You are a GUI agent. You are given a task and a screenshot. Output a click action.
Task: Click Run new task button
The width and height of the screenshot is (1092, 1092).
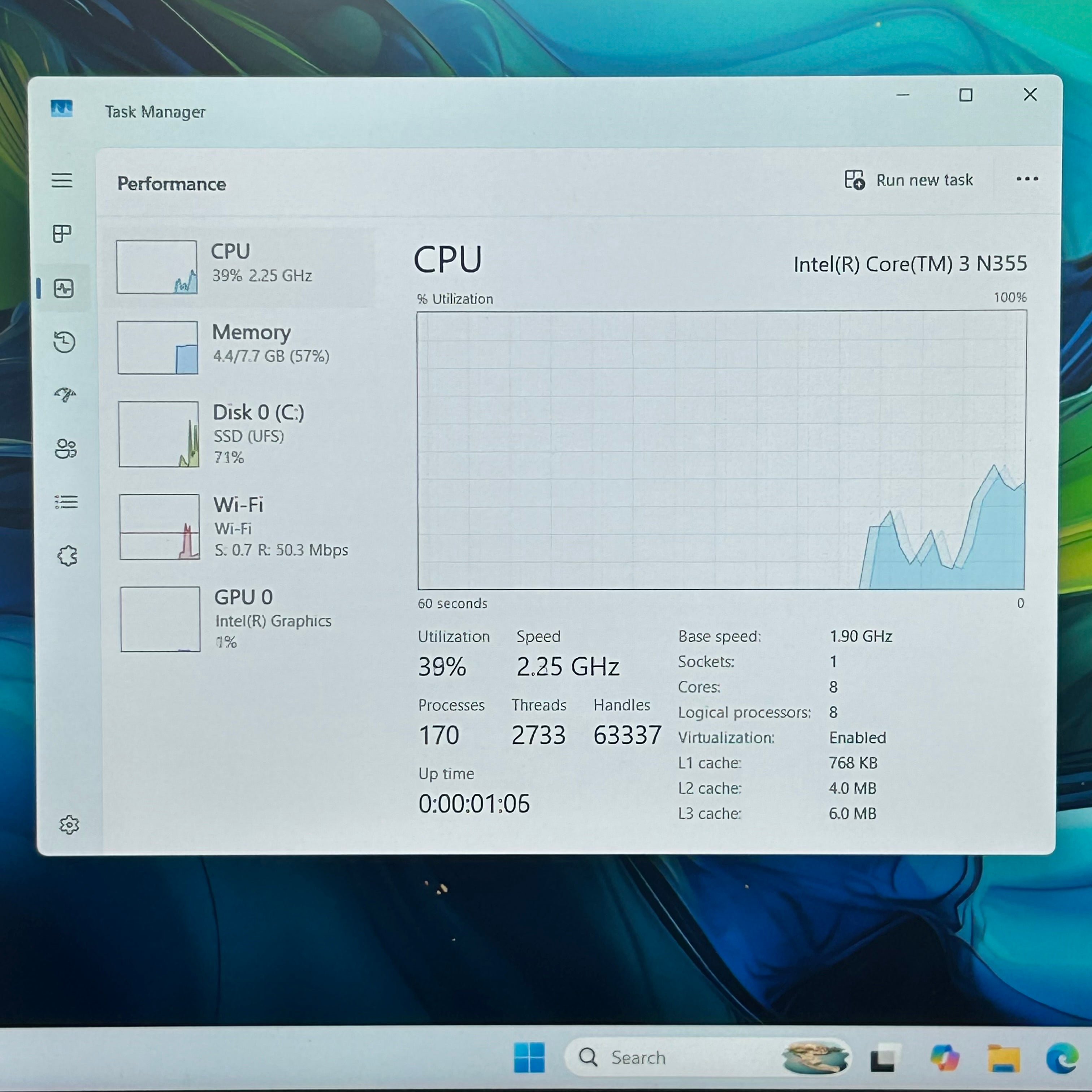tap(908, 180)
